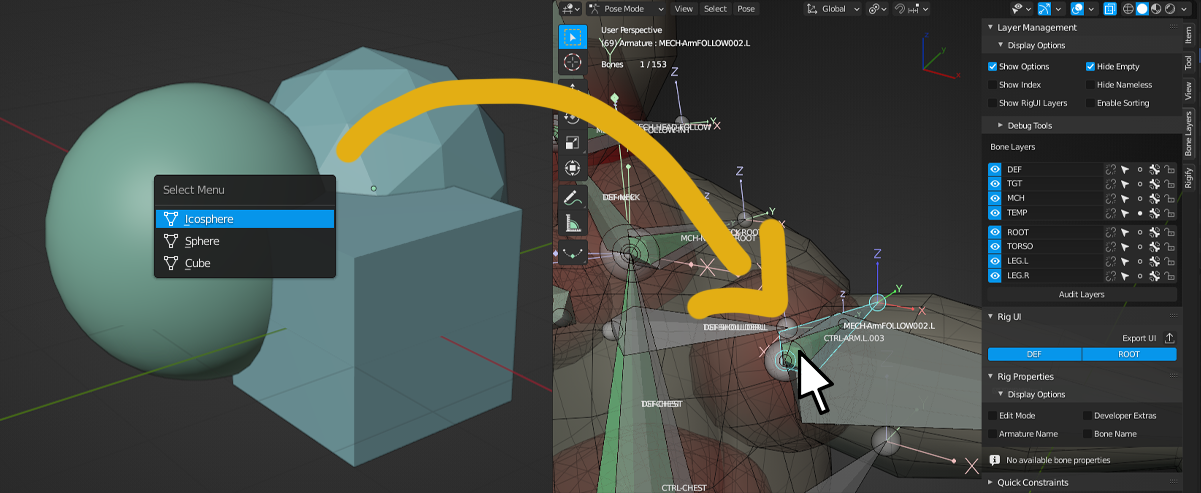This screenshot has height=493, width=1201.
Task: Click the TGT layer bone-group icon
Action: tap(1154, 184)
